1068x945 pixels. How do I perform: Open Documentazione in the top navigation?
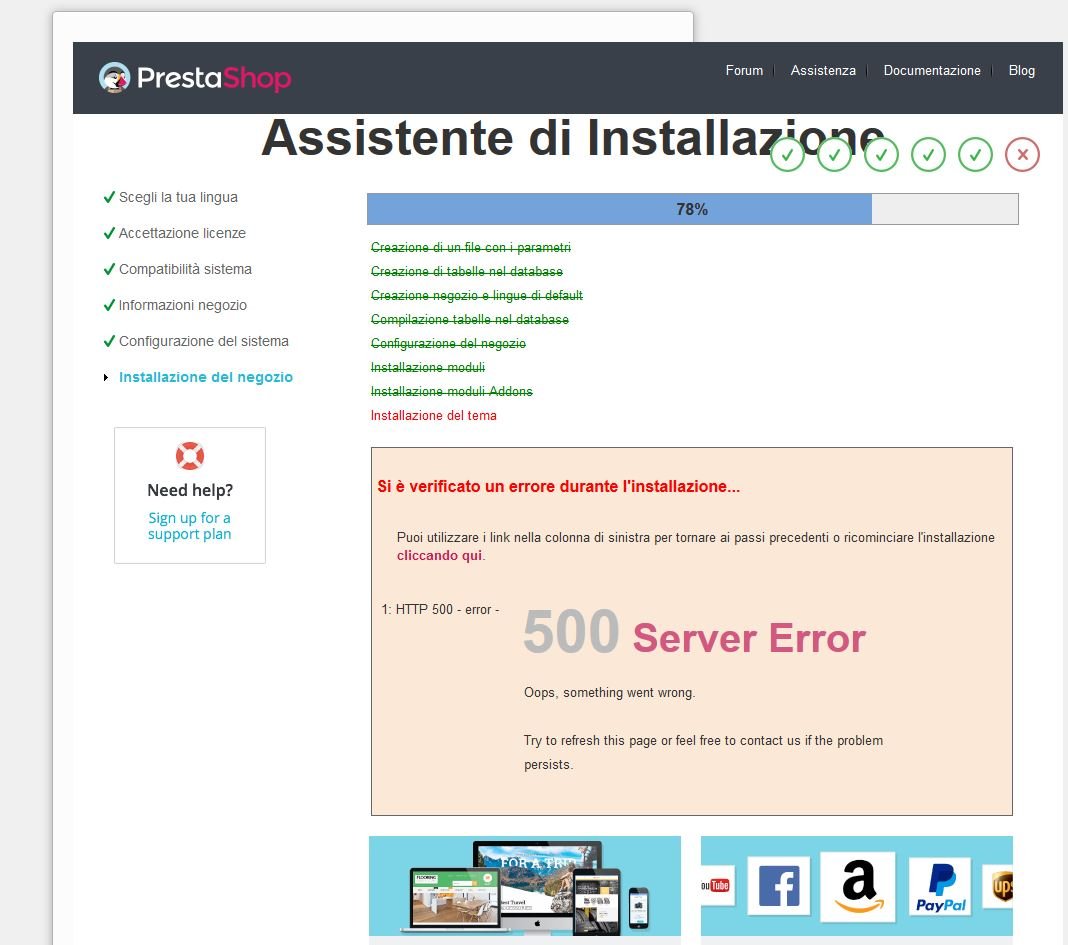click(932, 71)
